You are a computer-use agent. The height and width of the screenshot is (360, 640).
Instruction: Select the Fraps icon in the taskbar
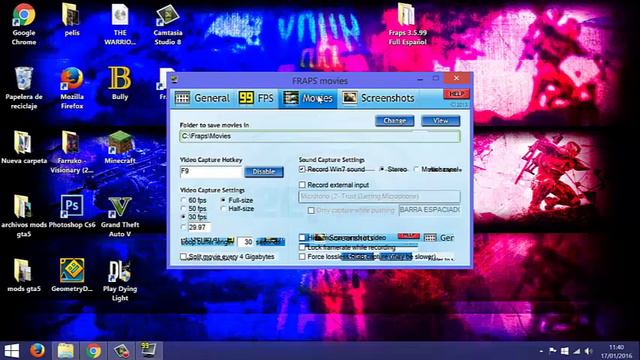[x=148, y=351]
